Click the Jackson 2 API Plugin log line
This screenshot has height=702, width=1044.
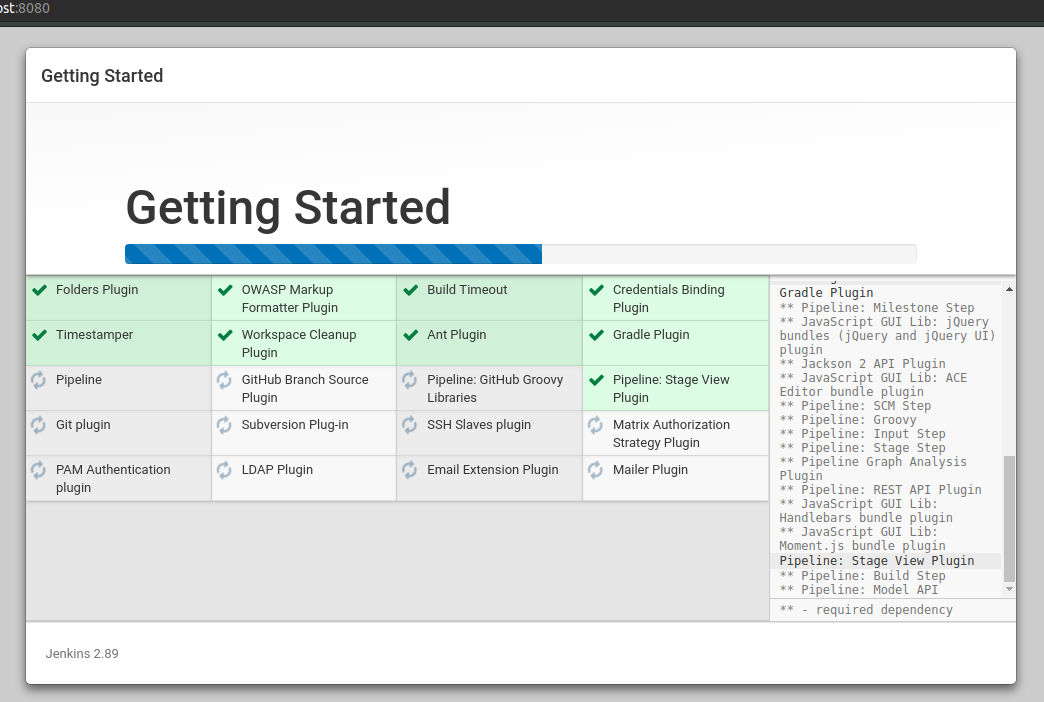click(x=862, y=364)
